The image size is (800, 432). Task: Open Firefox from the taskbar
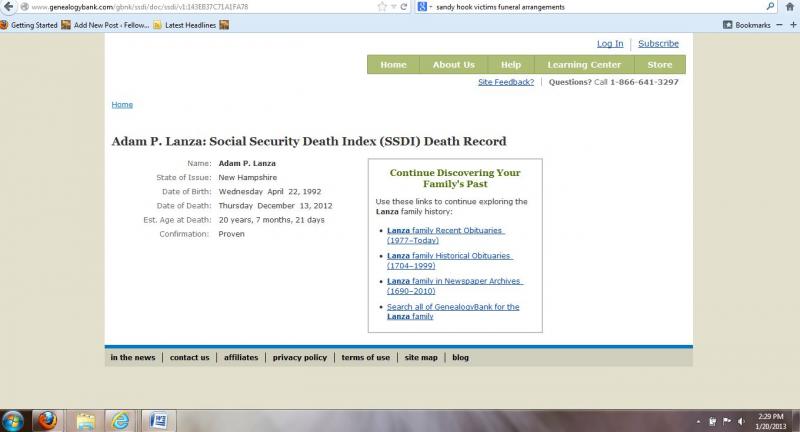point(46,420)
